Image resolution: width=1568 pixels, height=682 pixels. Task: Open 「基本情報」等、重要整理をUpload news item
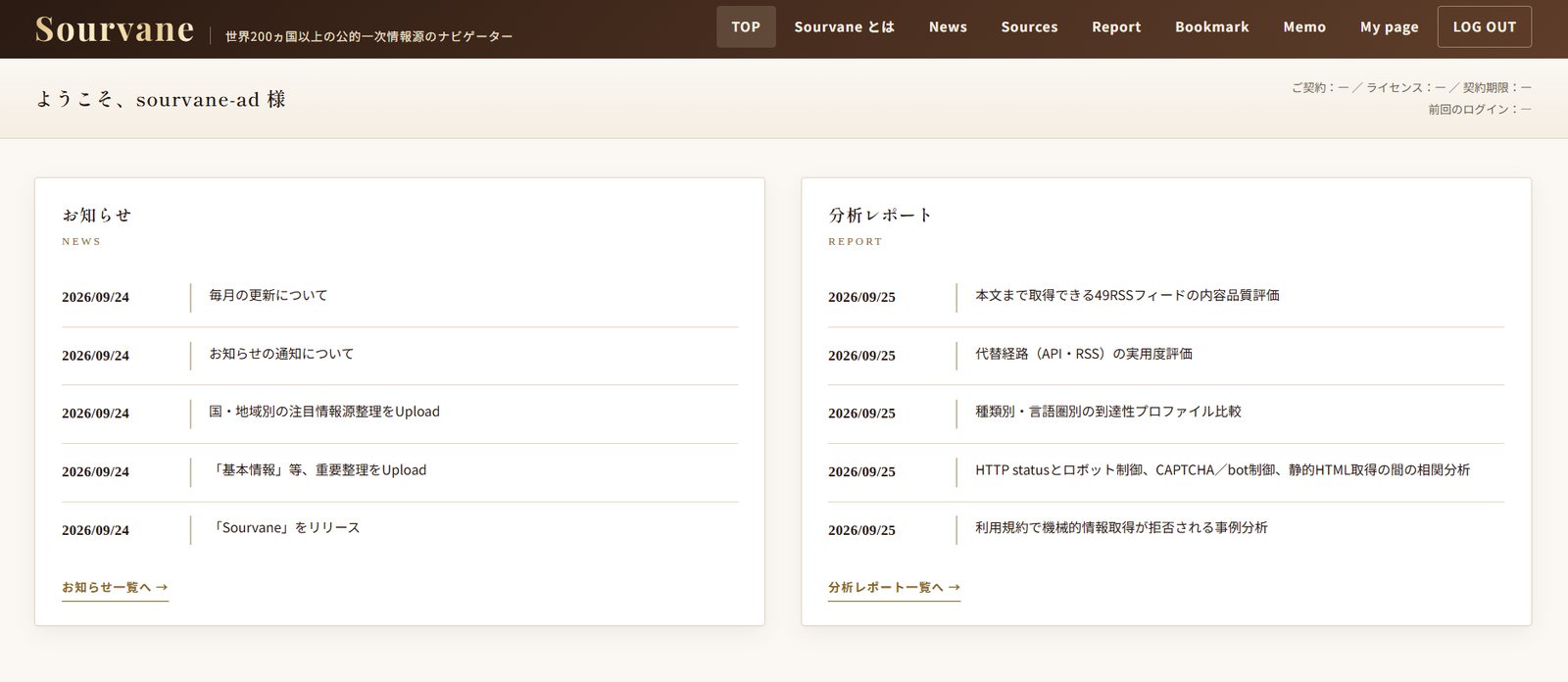click(318, 470)
